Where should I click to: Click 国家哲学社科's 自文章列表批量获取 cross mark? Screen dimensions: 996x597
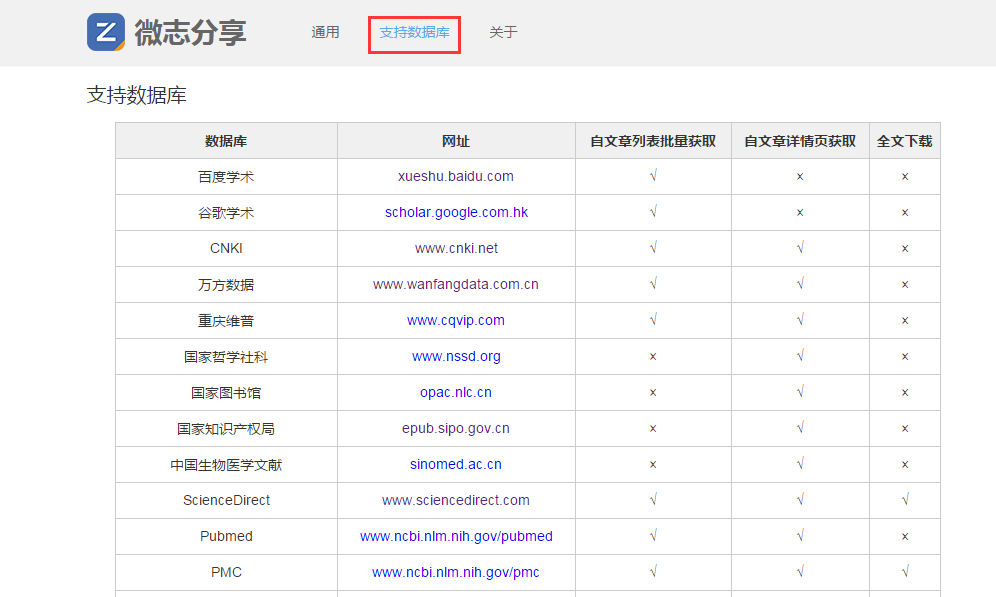click(x=653, y=357)
